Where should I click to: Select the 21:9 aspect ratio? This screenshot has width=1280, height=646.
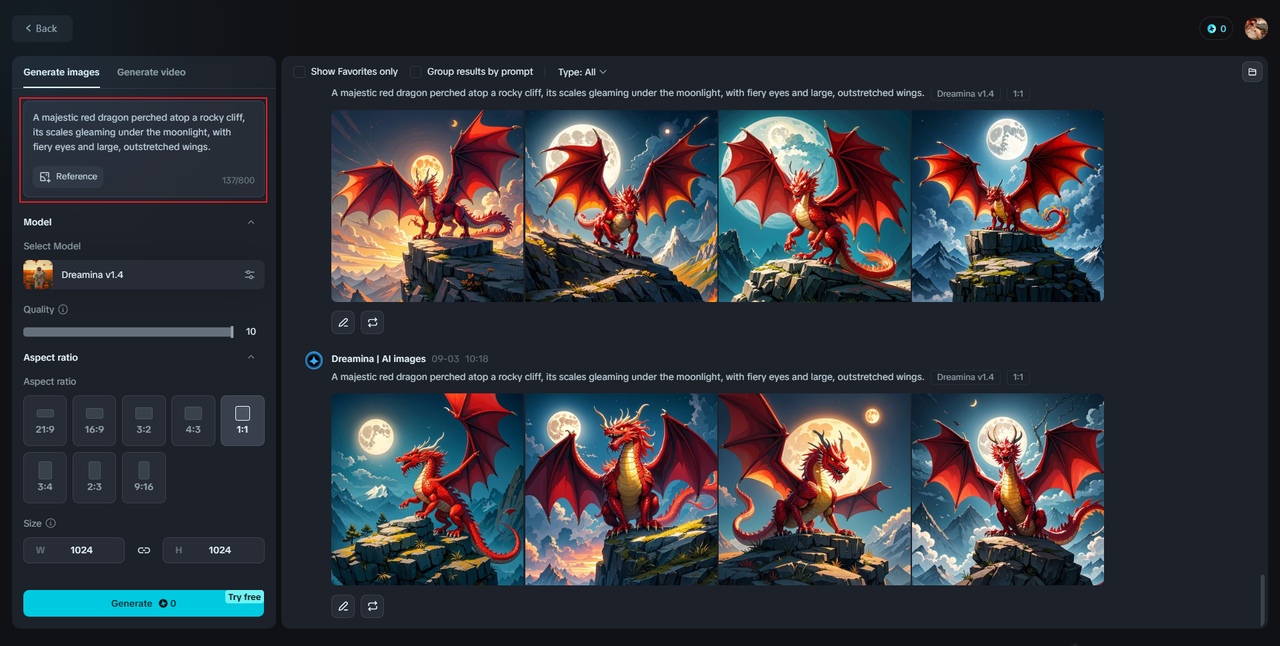(x=45, y=421)
